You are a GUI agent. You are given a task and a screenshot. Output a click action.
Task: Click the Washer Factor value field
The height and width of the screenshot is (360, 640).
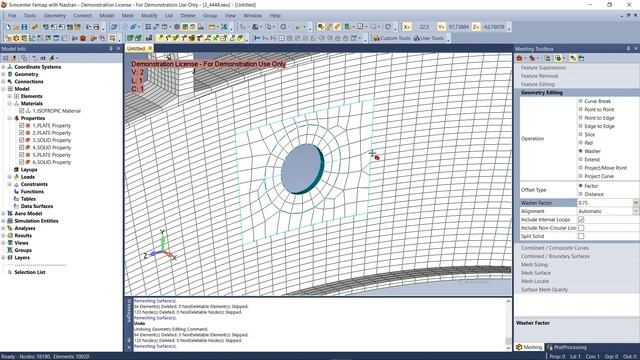pyautogui.click(x=605, y=203)
